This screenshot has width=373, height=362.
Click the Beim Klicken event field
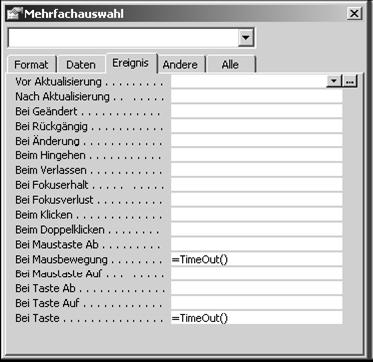[x=257, y=215]
